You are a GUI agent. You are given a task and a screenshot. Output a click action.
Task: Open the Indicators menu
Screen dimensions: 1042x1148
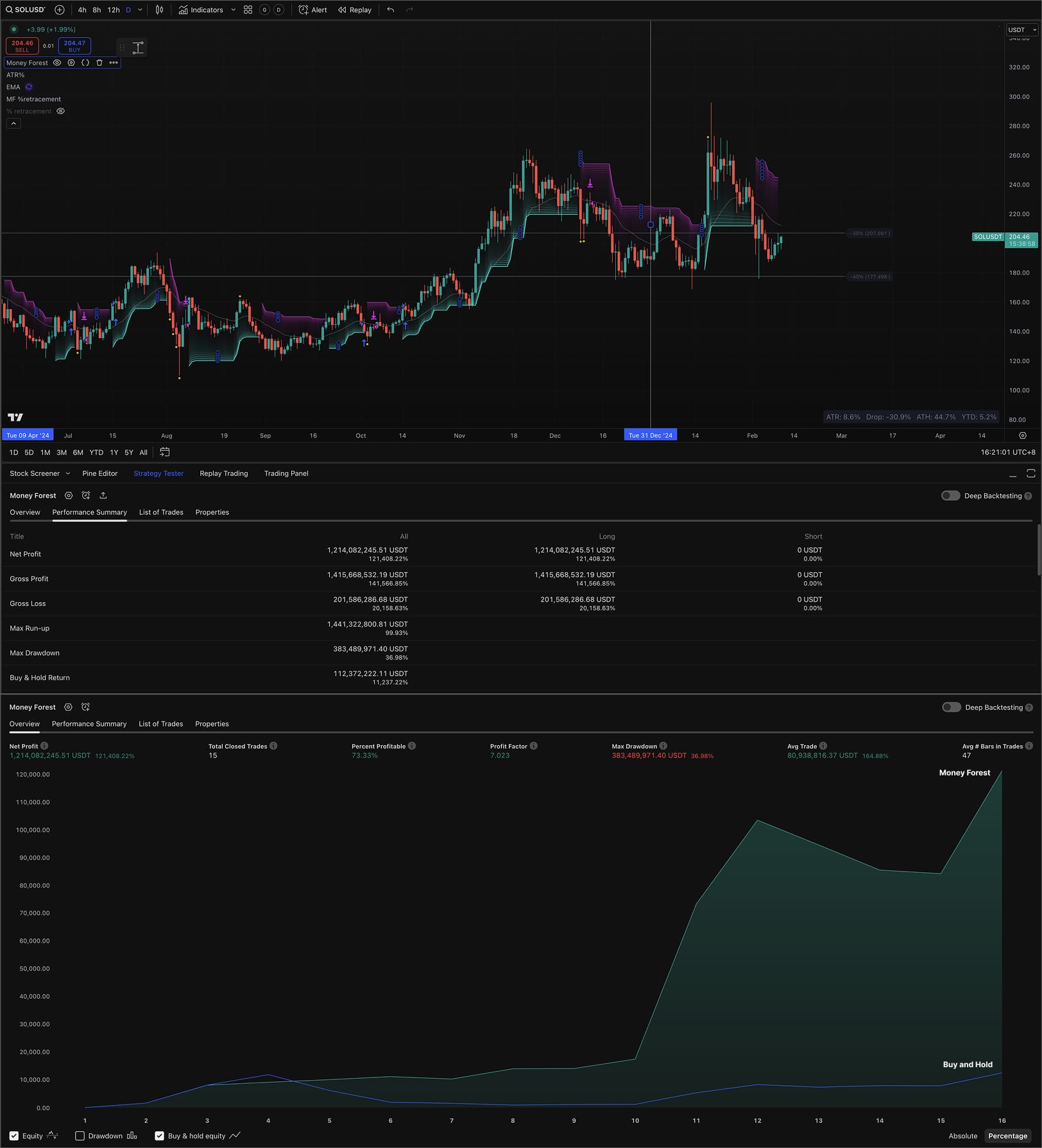point(201,10)
